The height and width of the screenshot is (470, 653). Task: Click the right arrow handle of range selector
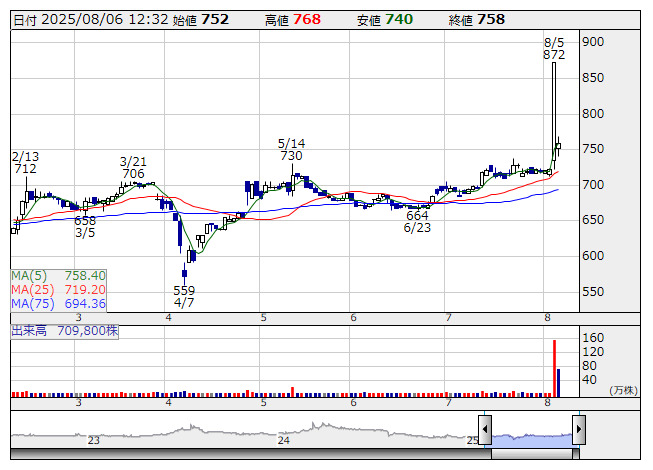tap(579, 431)
